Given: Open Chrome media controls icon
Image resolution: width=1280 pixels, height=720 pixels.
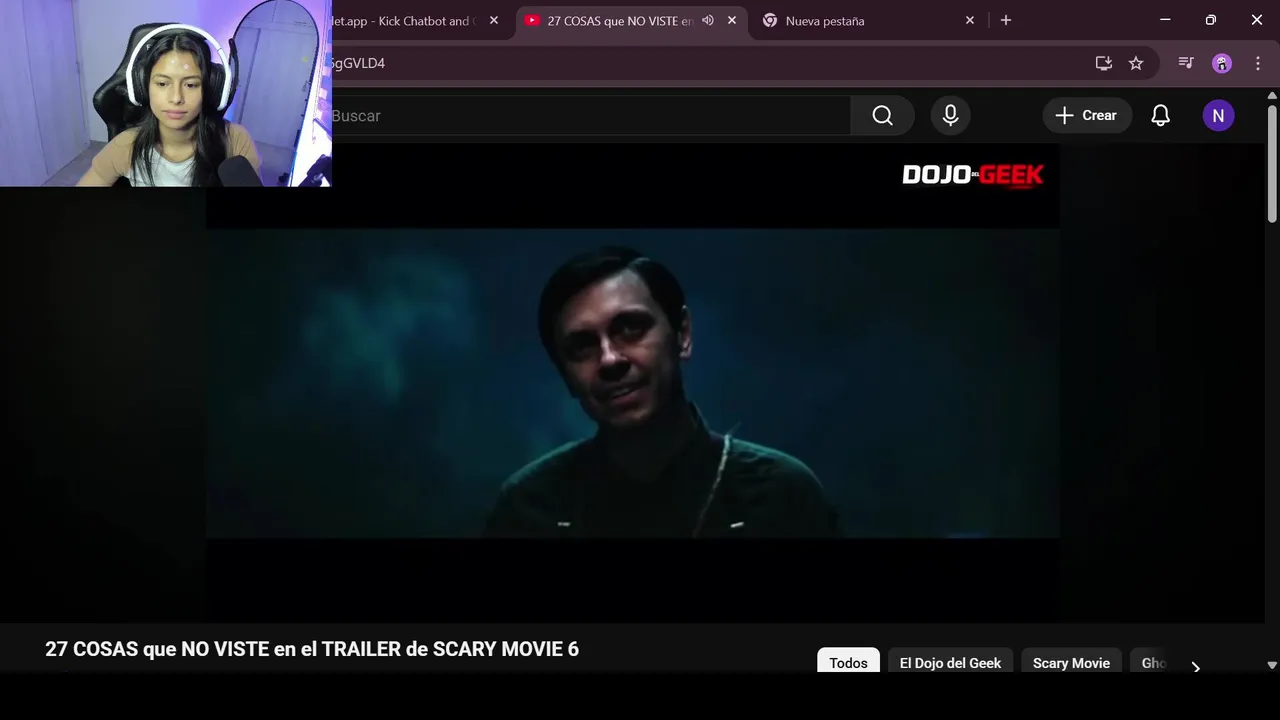Looking at the screenshot, I should (x=1186, y=63).
